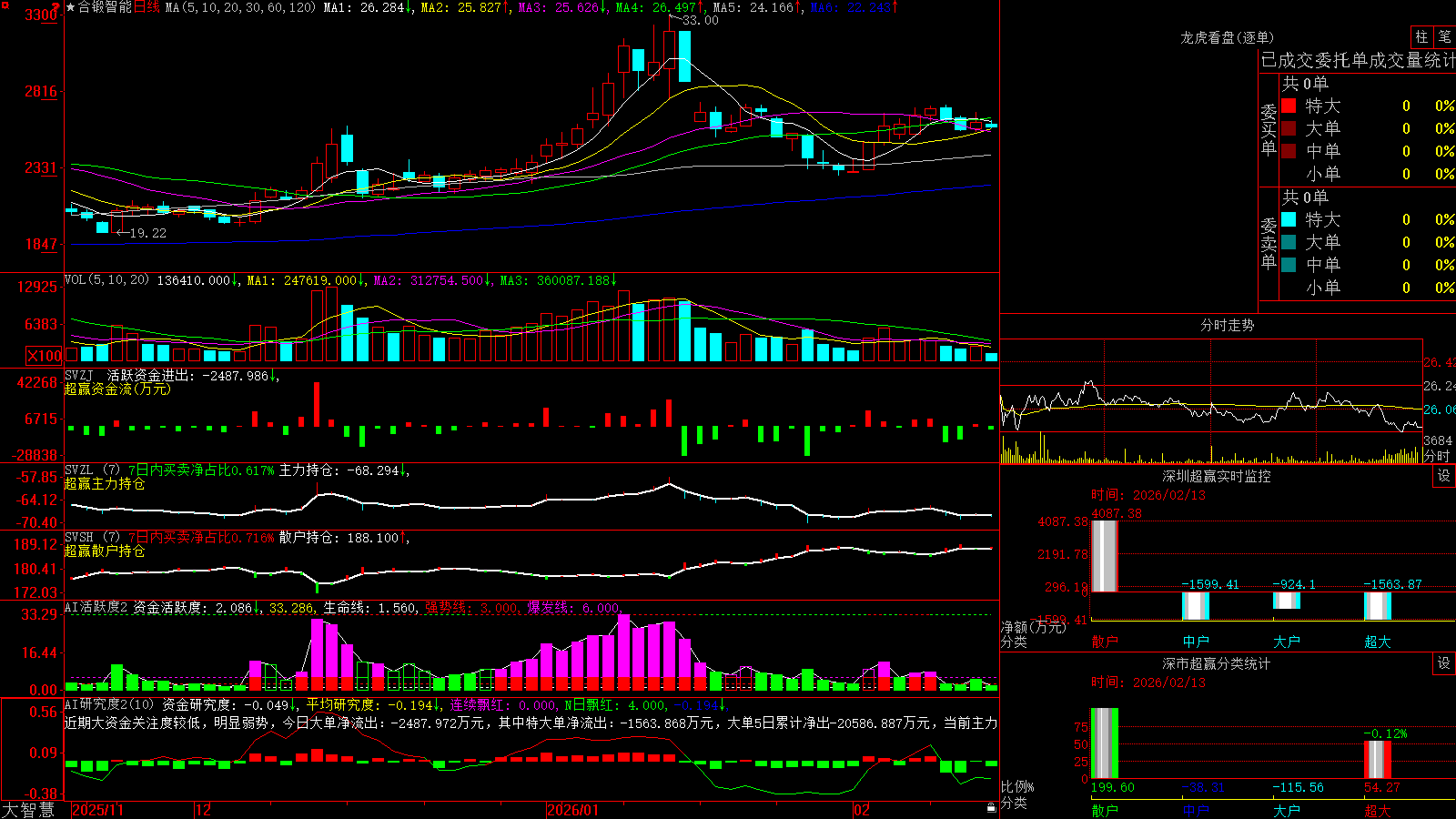Click the 合锻智能 stock name
1456x819 pixels.
(105, 7)
